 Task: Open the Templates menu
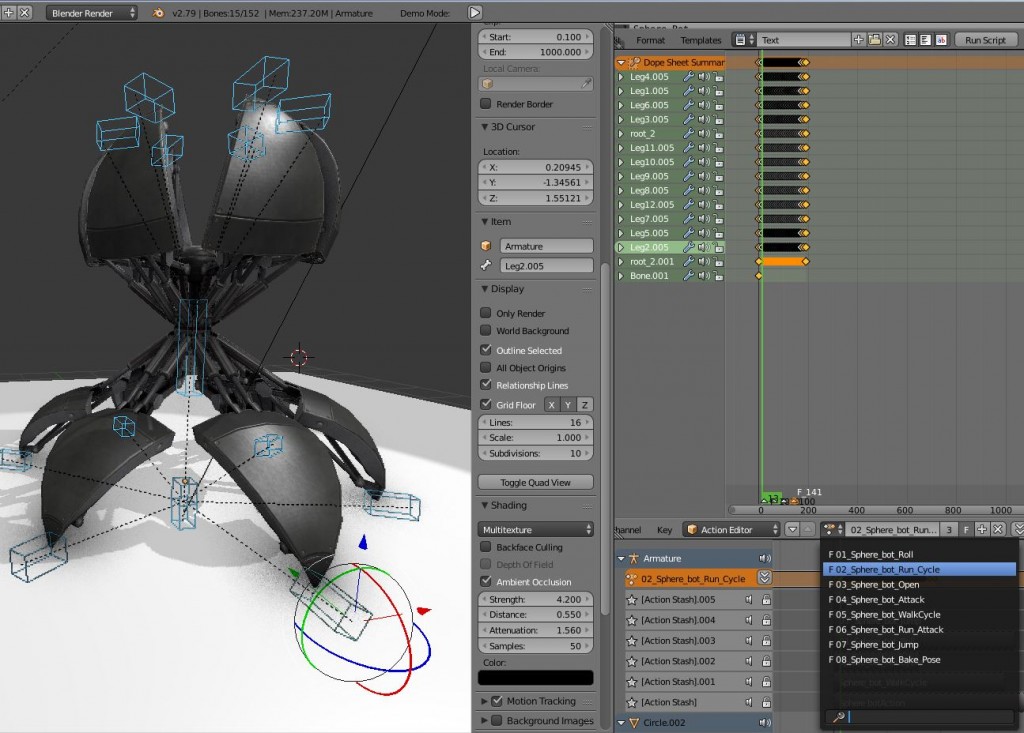701,40
